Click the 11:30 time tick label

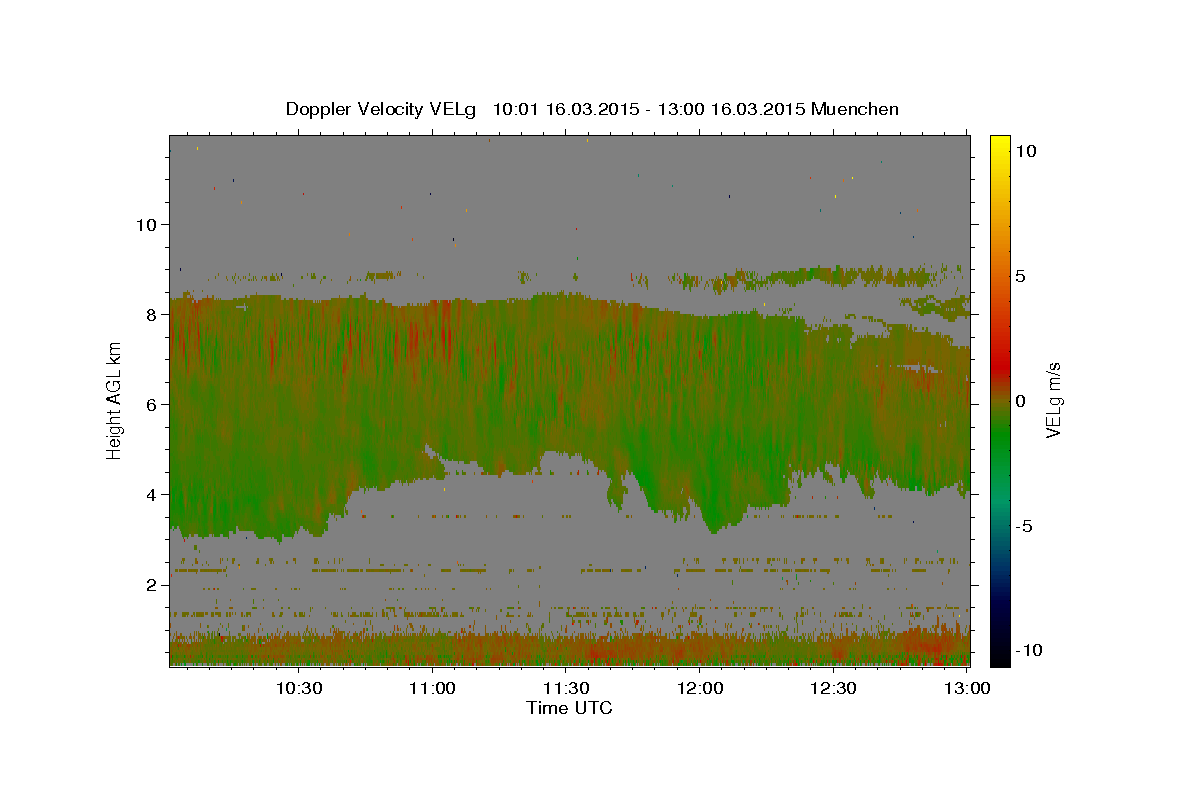(567, 689)
